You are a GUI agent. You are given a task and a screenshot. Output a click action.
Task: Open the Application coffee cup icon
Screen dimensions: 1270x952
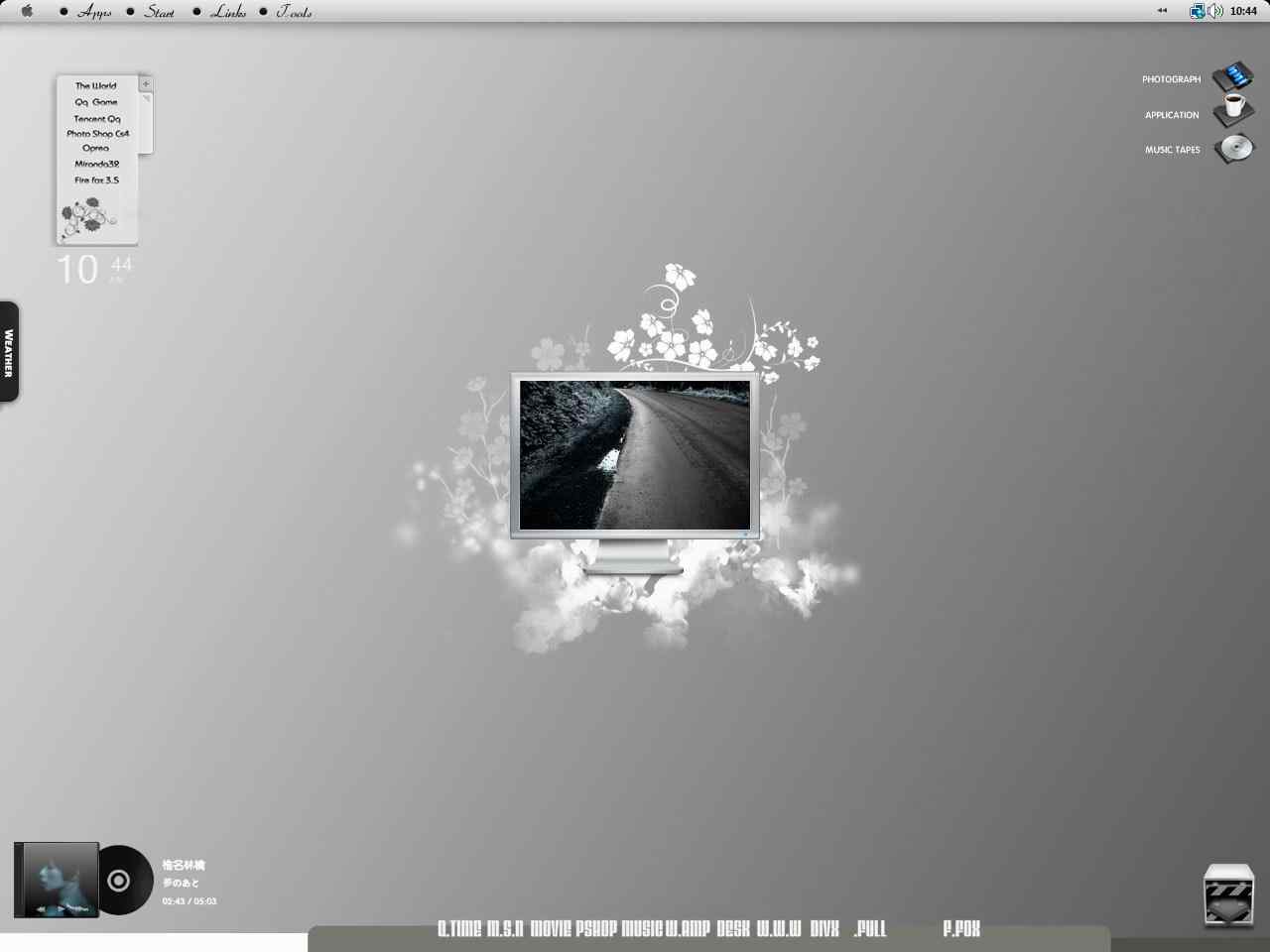1233,109
